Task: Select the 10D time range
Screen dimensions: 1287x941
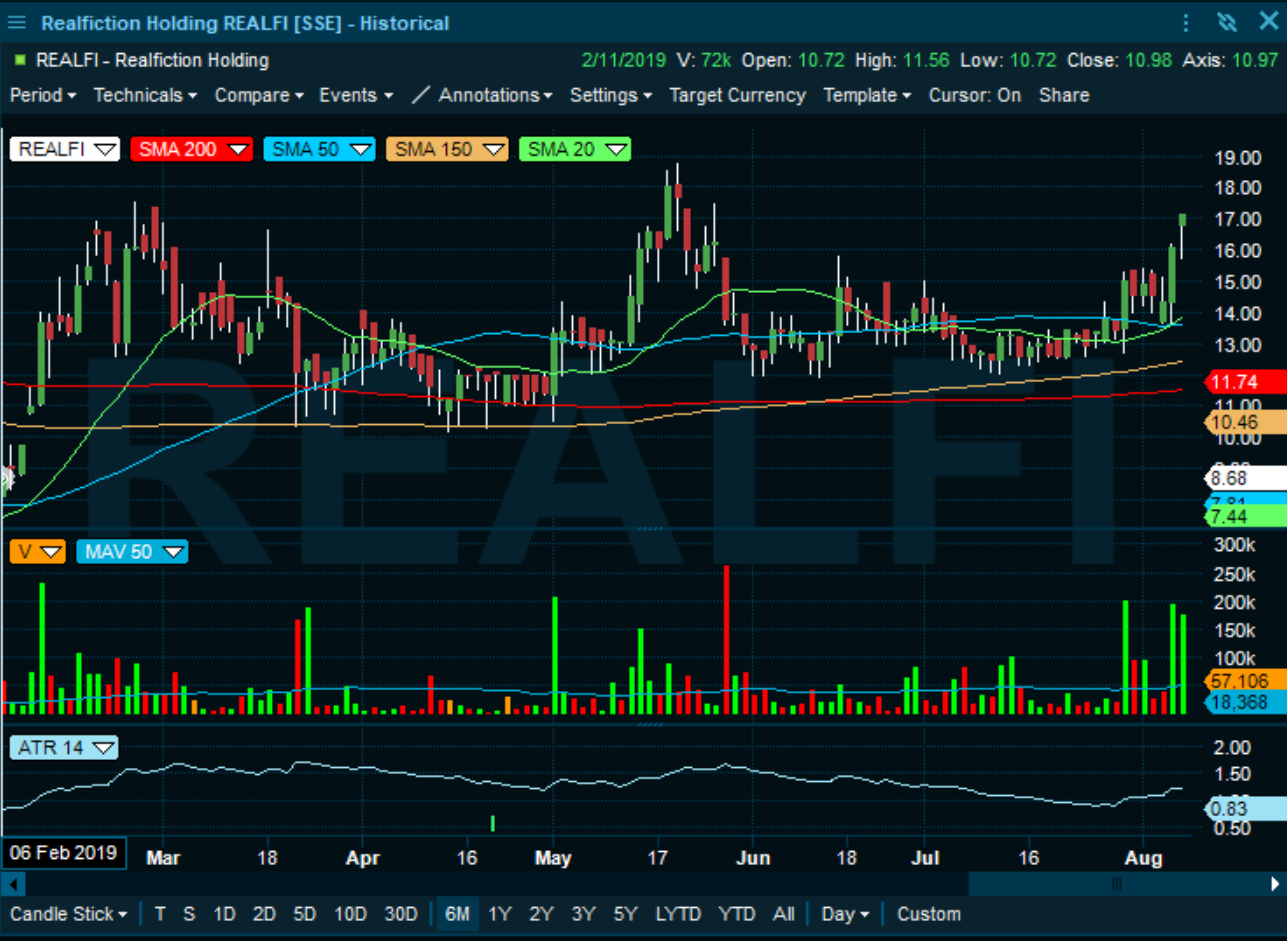Action: [350, 914]
